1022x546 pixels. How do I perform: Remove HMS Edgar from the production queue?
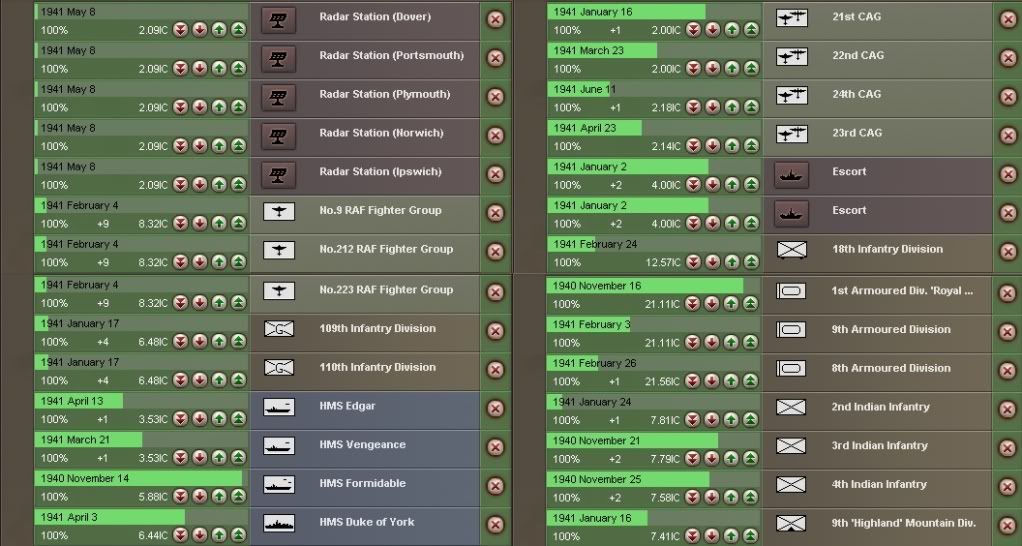point(495,409)
